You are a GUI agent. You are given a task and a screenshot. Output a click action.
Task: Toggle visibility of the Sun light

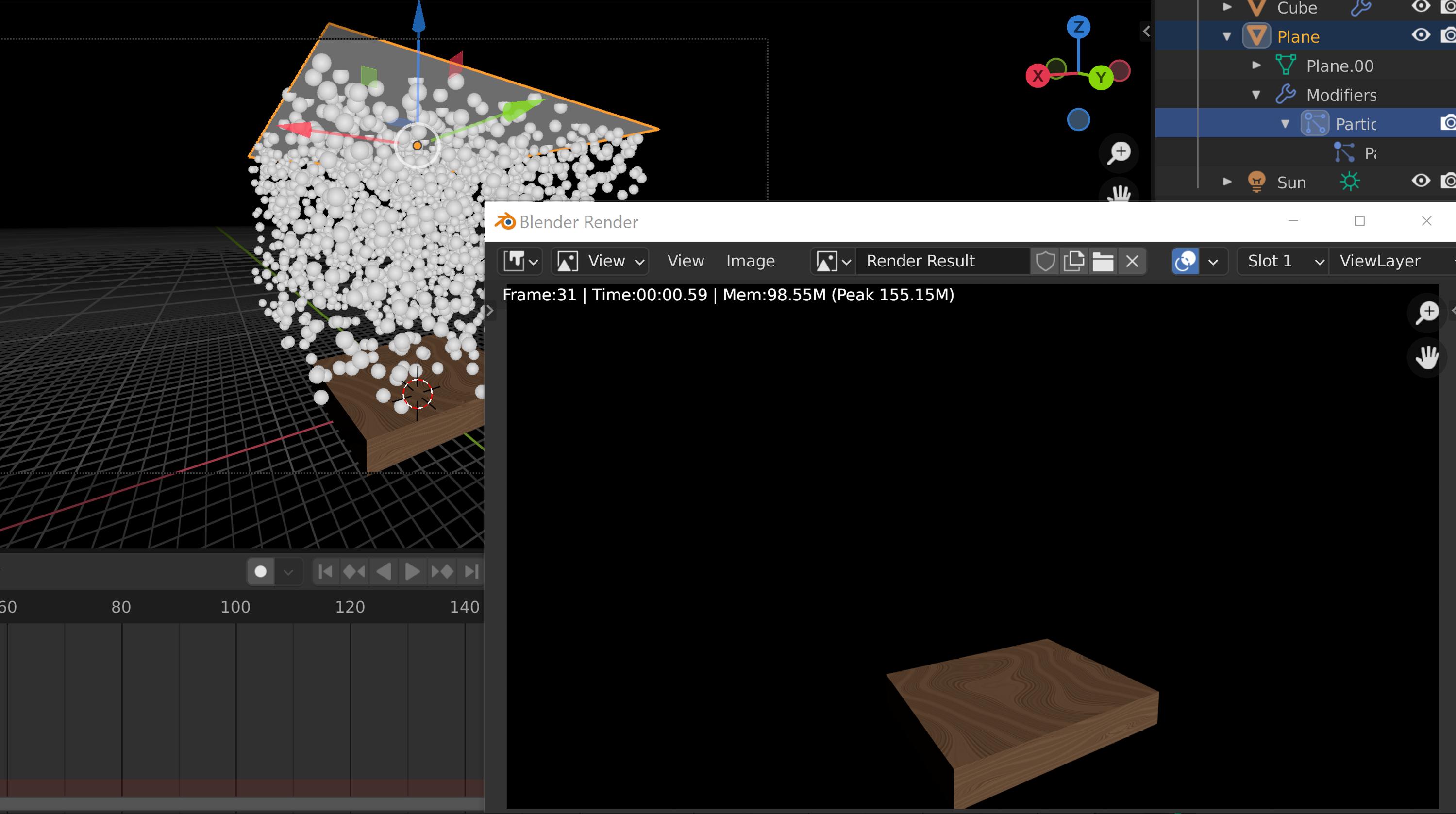tap(1419, 181)
